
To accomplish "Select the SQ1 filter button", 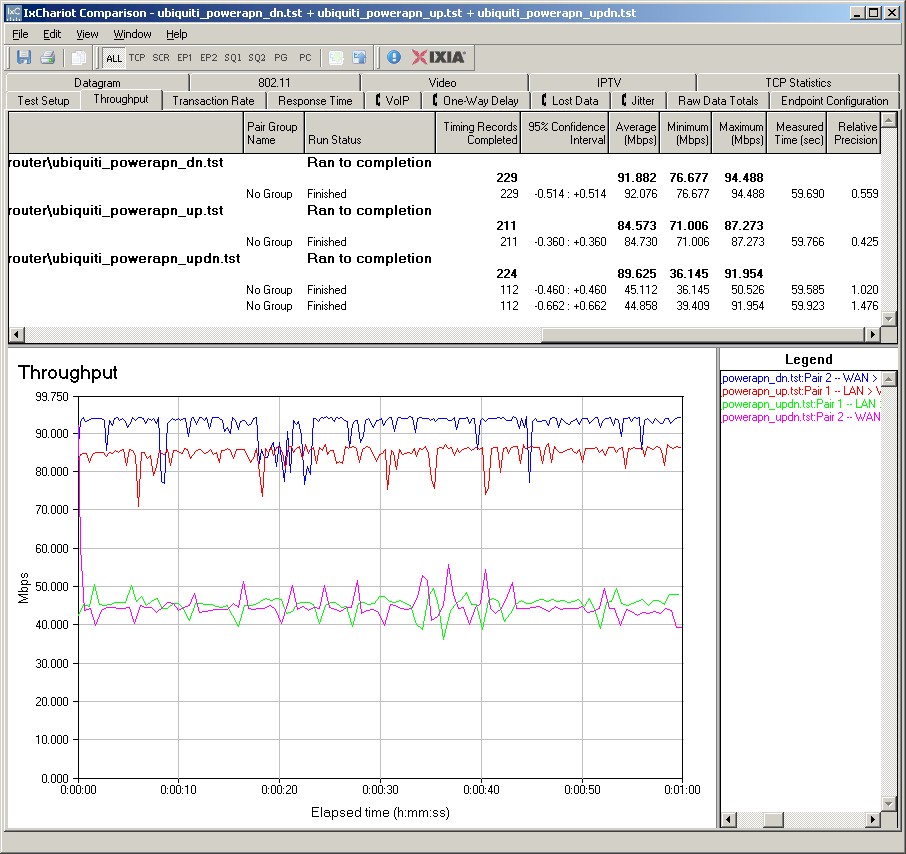I will (233, 58).
